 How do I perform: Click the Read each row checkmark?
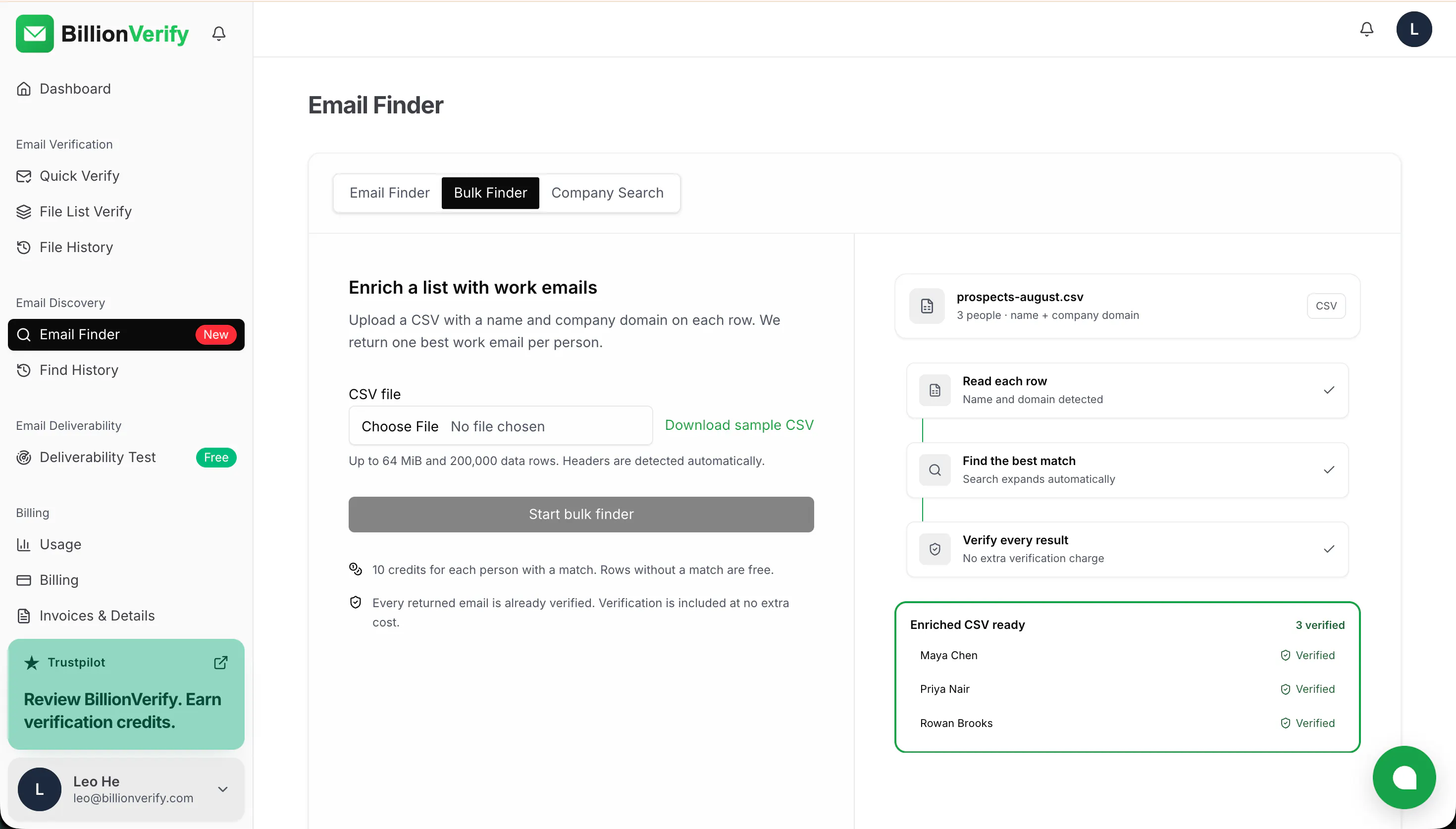(x=1329, y=390)
